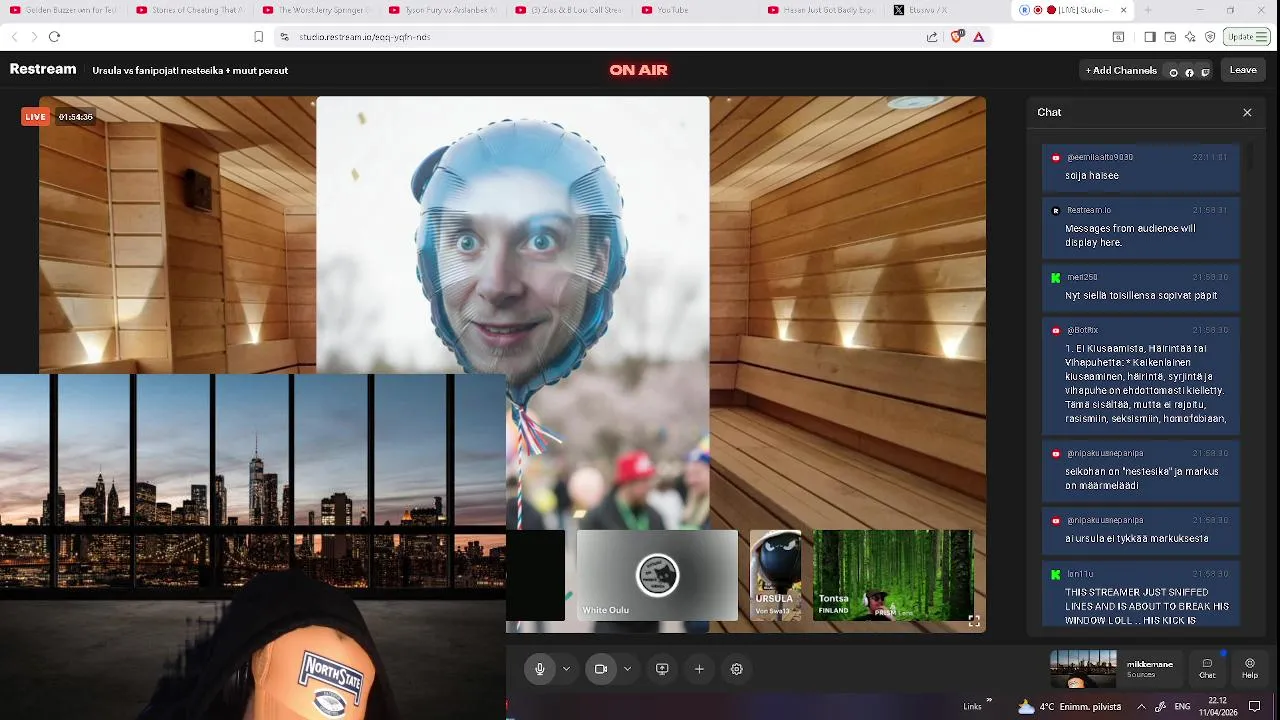Close the LIVE Studio tab

pos(1123,10)
